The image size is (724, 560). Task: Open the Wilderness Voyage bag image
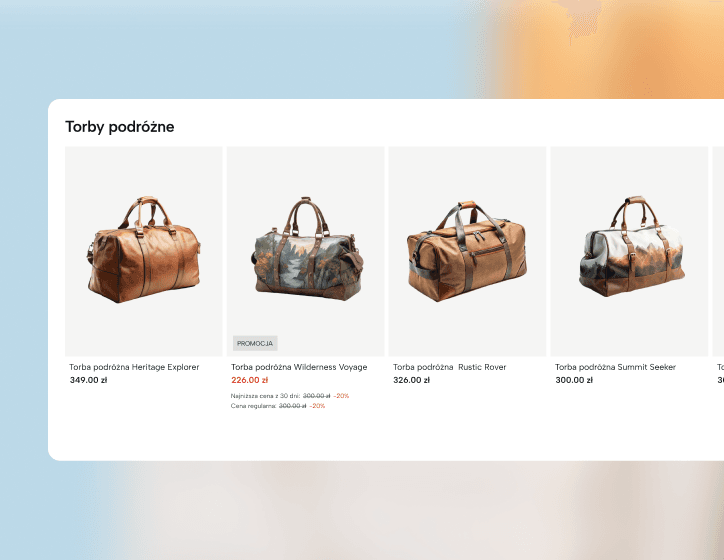tap(305, 251)
